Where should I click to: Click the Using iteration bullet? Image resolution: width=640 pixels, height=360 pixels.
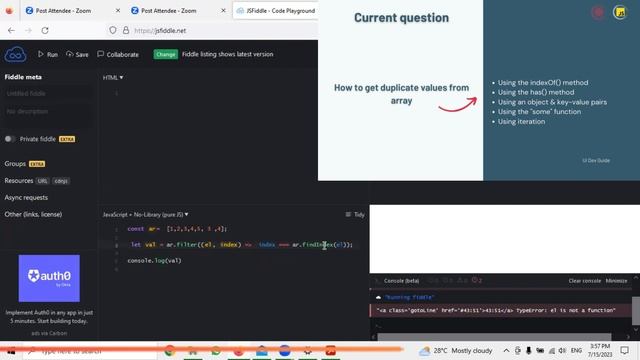(521, 121)
